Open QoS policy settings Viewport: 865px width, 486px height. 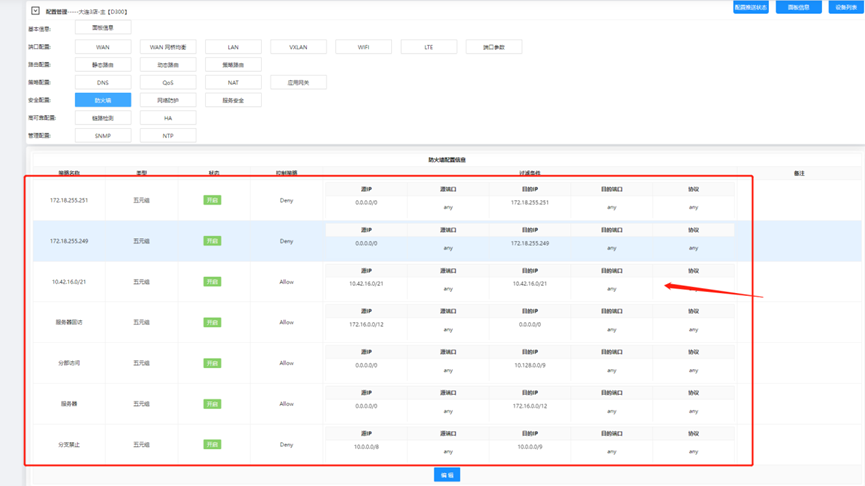[x=168, y=83]
